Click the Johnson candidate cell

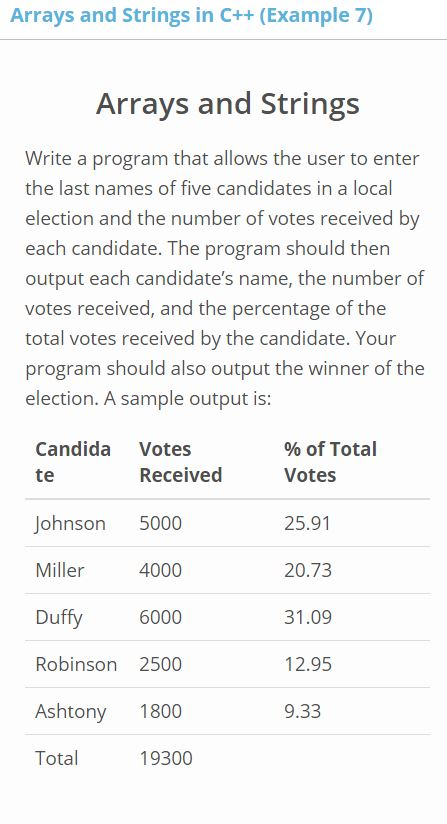70,523
